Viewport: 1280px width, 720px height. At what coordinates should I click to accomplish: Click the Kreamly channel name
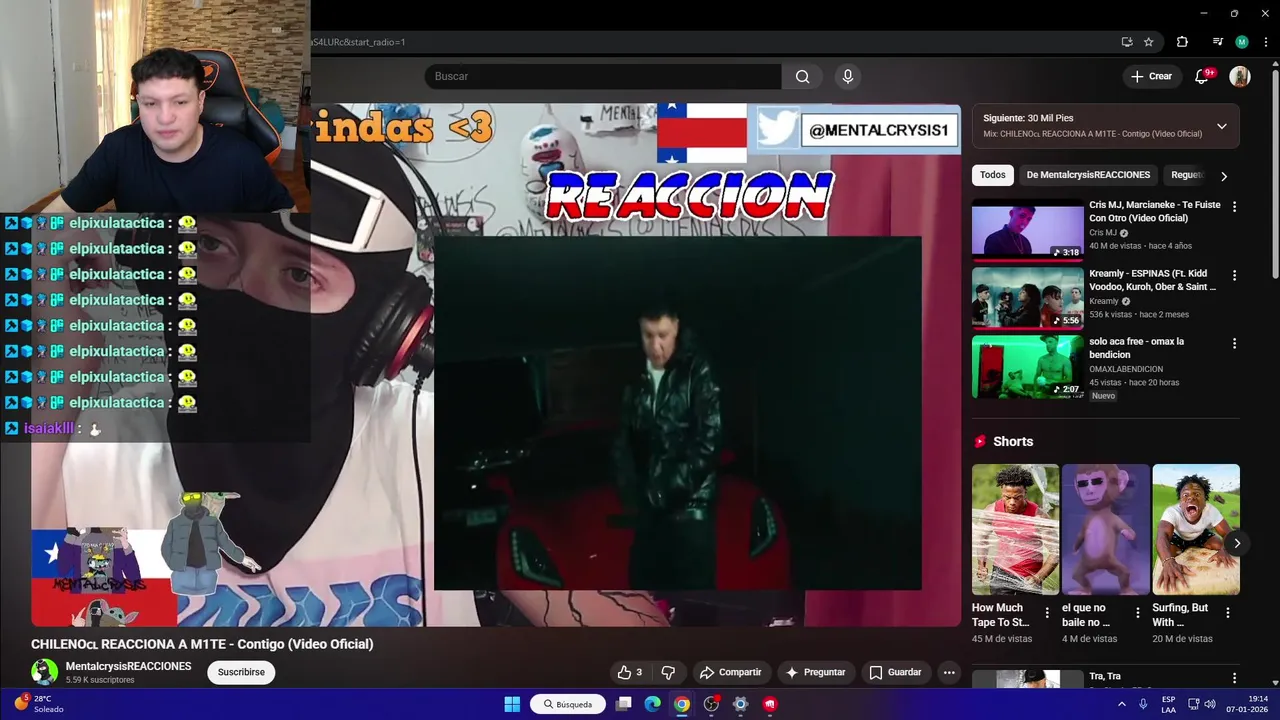pos(1104,301)
